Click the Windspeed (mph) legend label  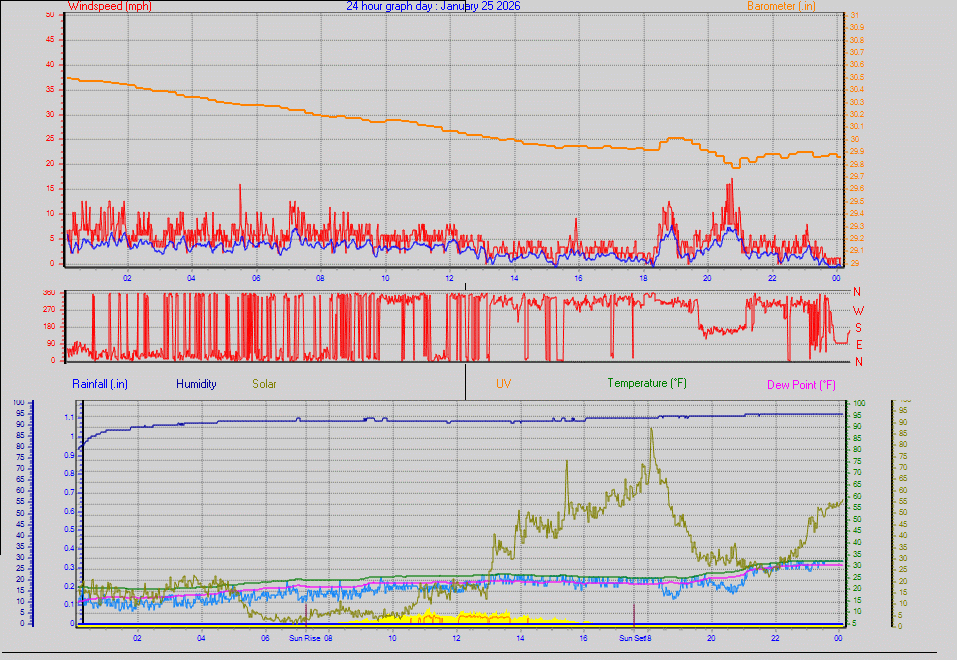(109, 6)
